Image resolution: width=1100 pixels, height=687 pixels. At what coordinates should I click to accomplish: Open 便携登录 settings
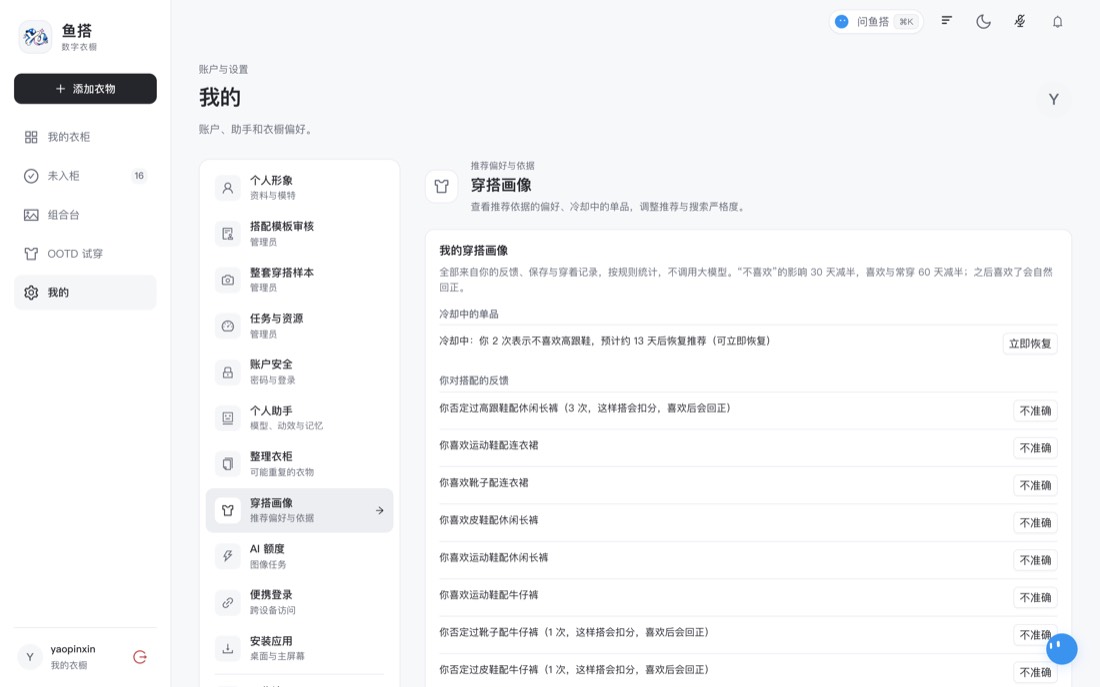coord(300,602)
